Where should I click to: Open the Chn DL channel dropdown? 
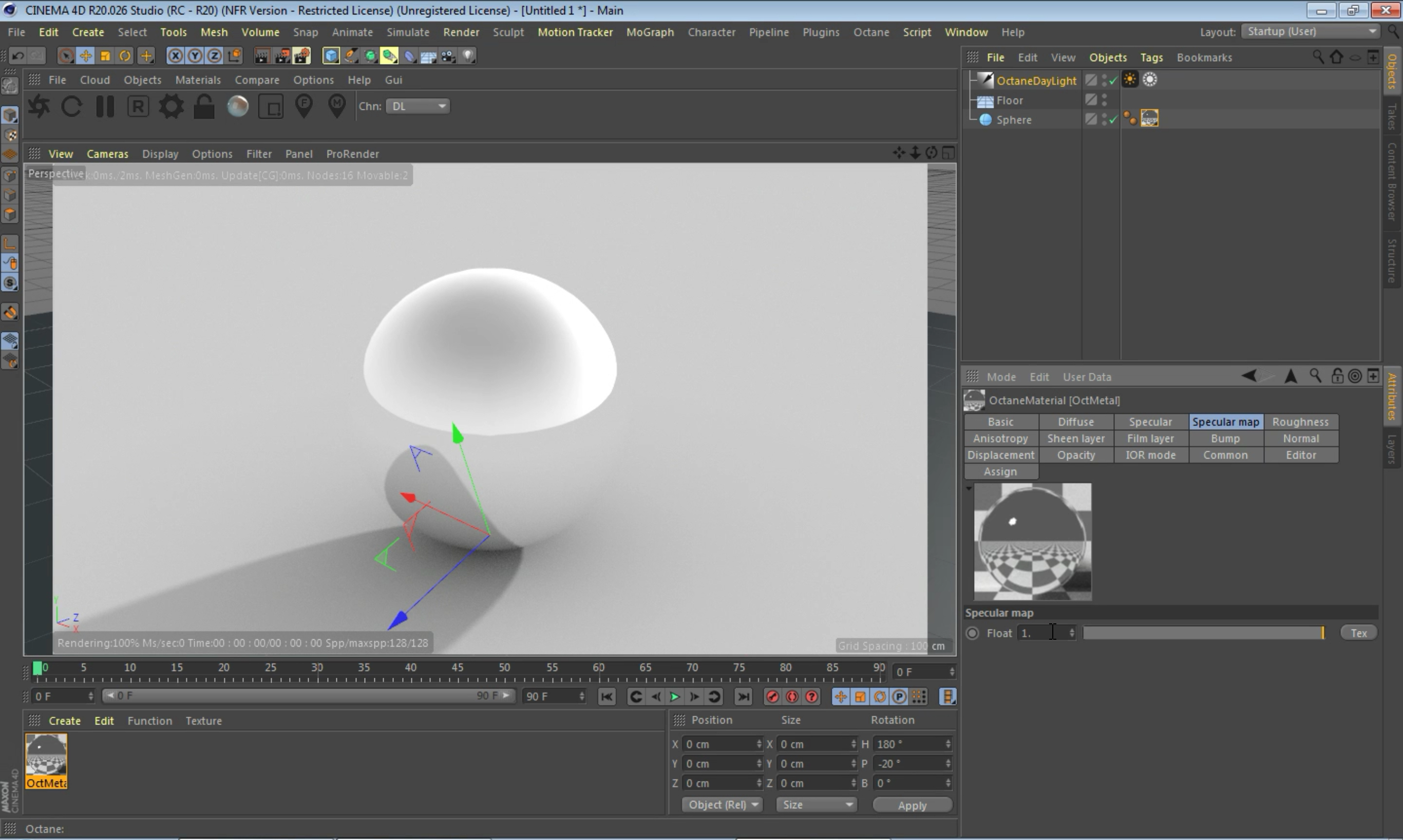tap(418, 106)
